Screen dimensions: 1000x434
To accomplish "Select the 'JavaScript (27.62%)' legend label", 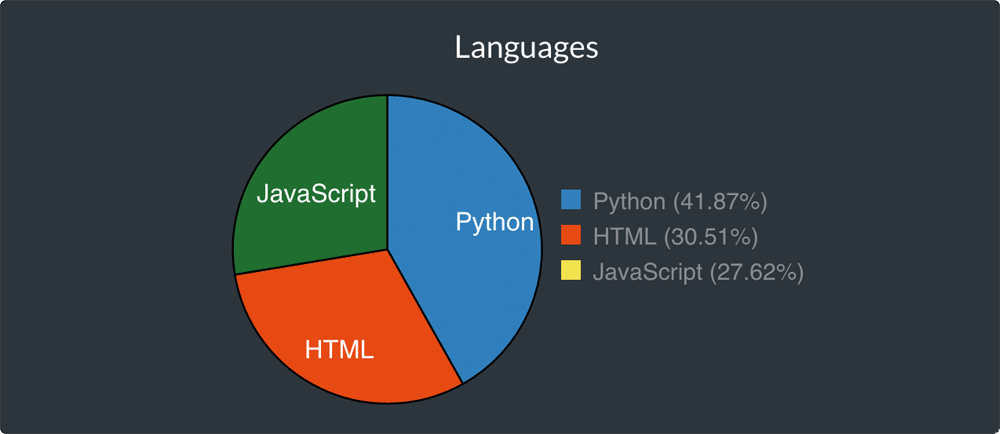I will (698, 271).
